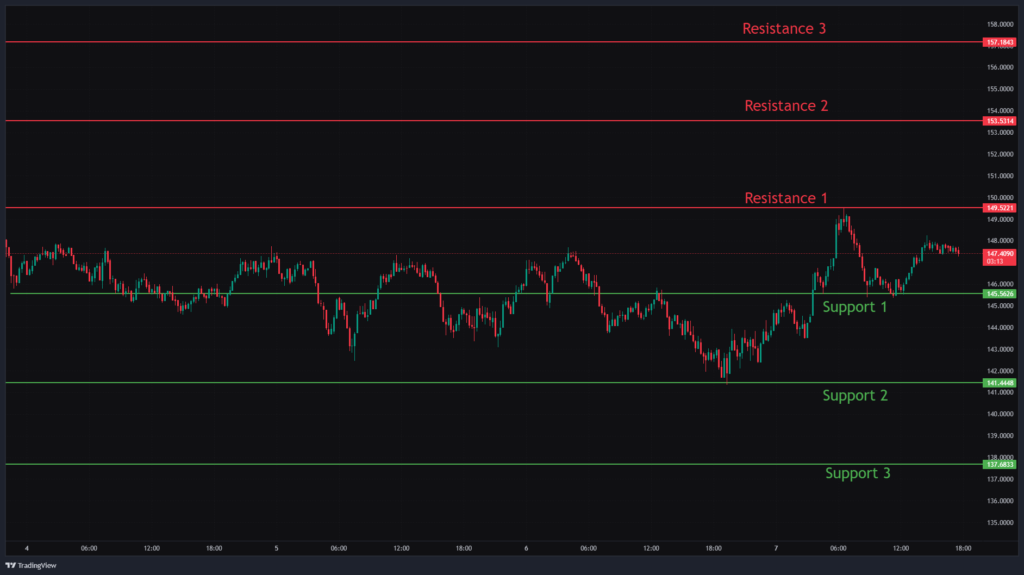Screen dimensions: 1024x575
Task: Click the Resistance 2 text label
Action: coord(786,106)
